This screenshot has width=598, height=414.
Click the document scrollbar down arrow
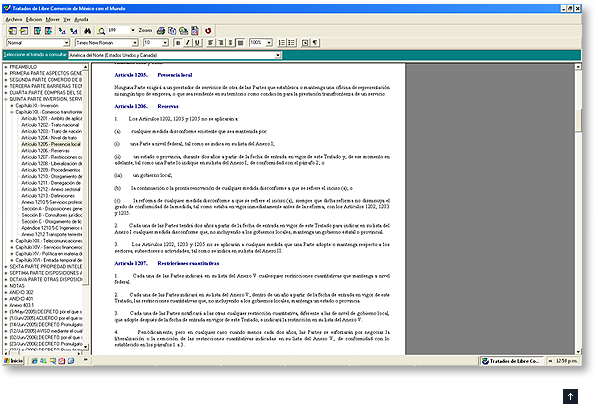click(x=578, y=352)
